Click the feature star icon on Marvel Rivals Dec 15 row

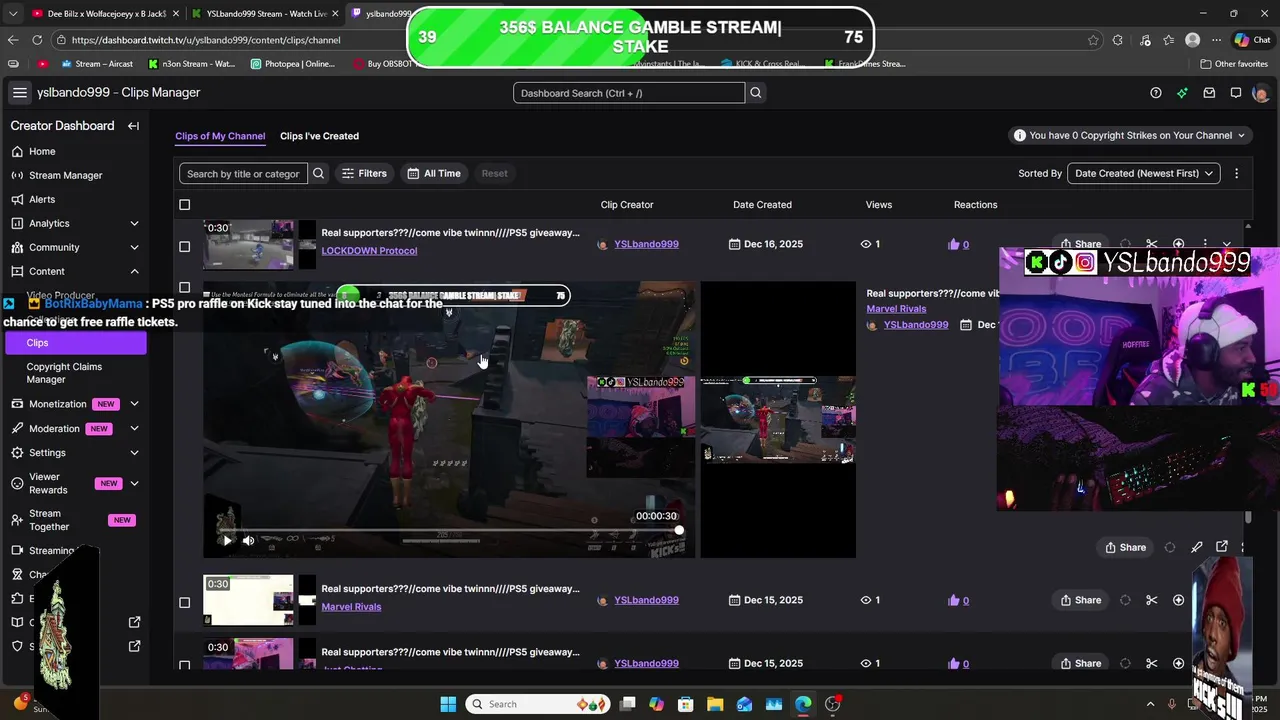click(x=1178, y=600)
